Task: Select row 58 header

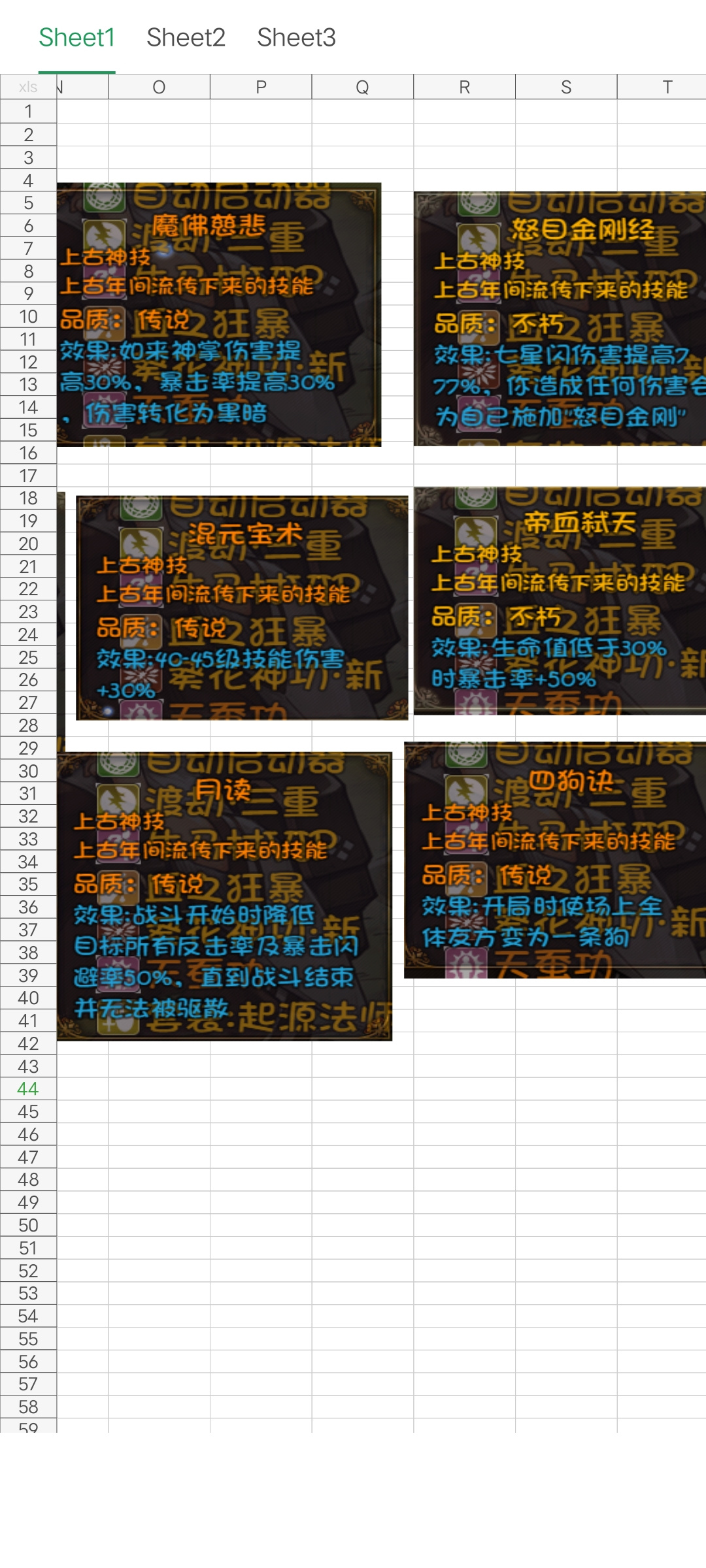Action: tap(28, 1407)
